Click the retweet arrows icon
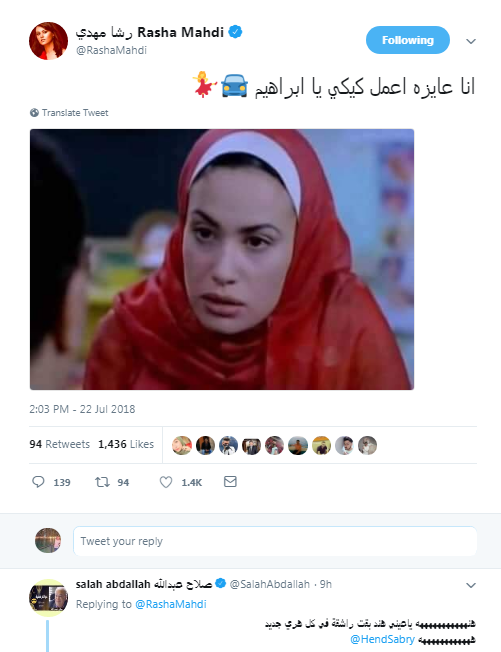 coord(102,482)
